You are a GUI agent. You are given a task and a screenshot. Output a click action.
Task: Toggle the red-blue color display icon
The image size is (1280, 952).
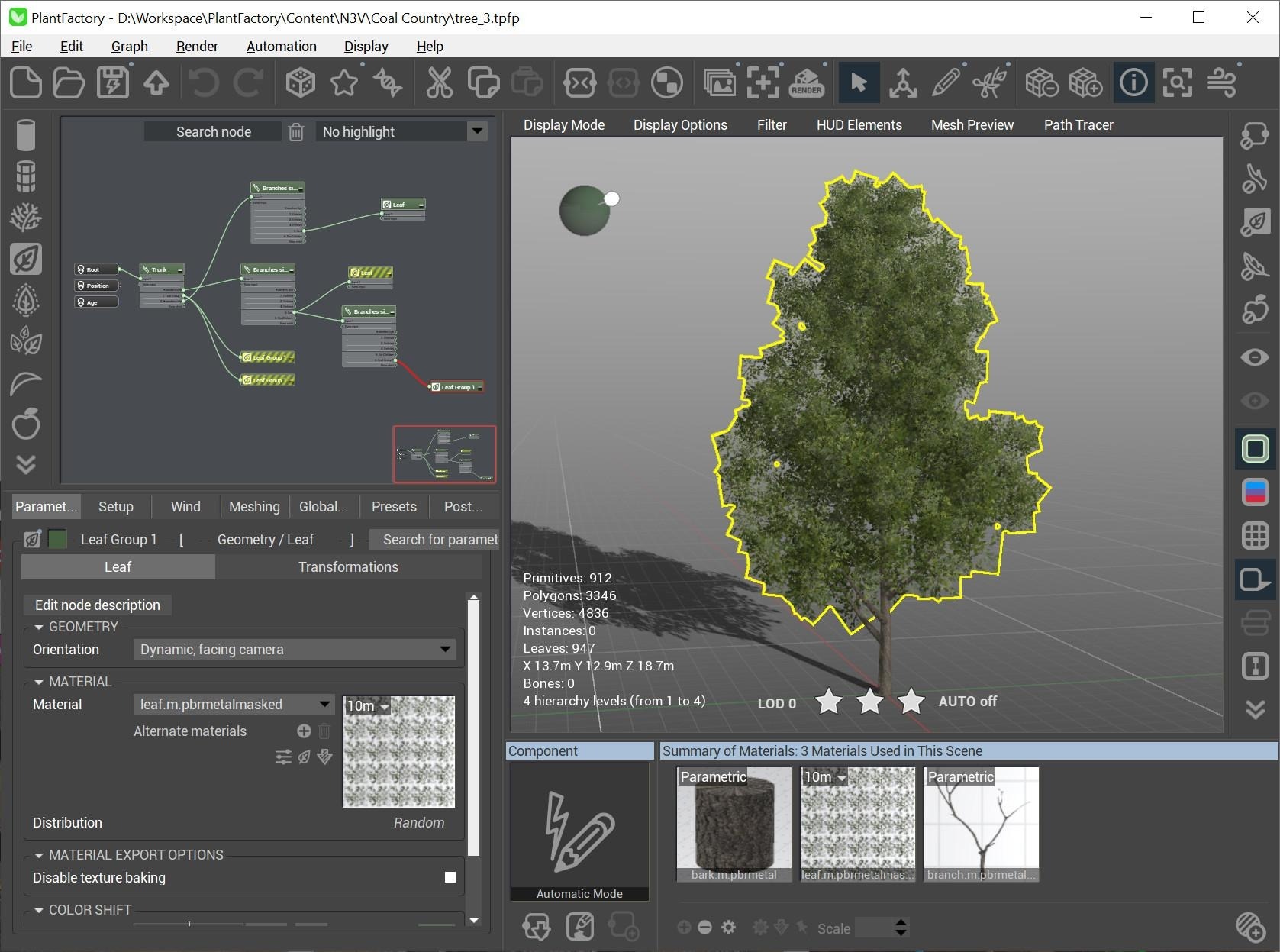pyautogui.click(x=1256, y=492)
